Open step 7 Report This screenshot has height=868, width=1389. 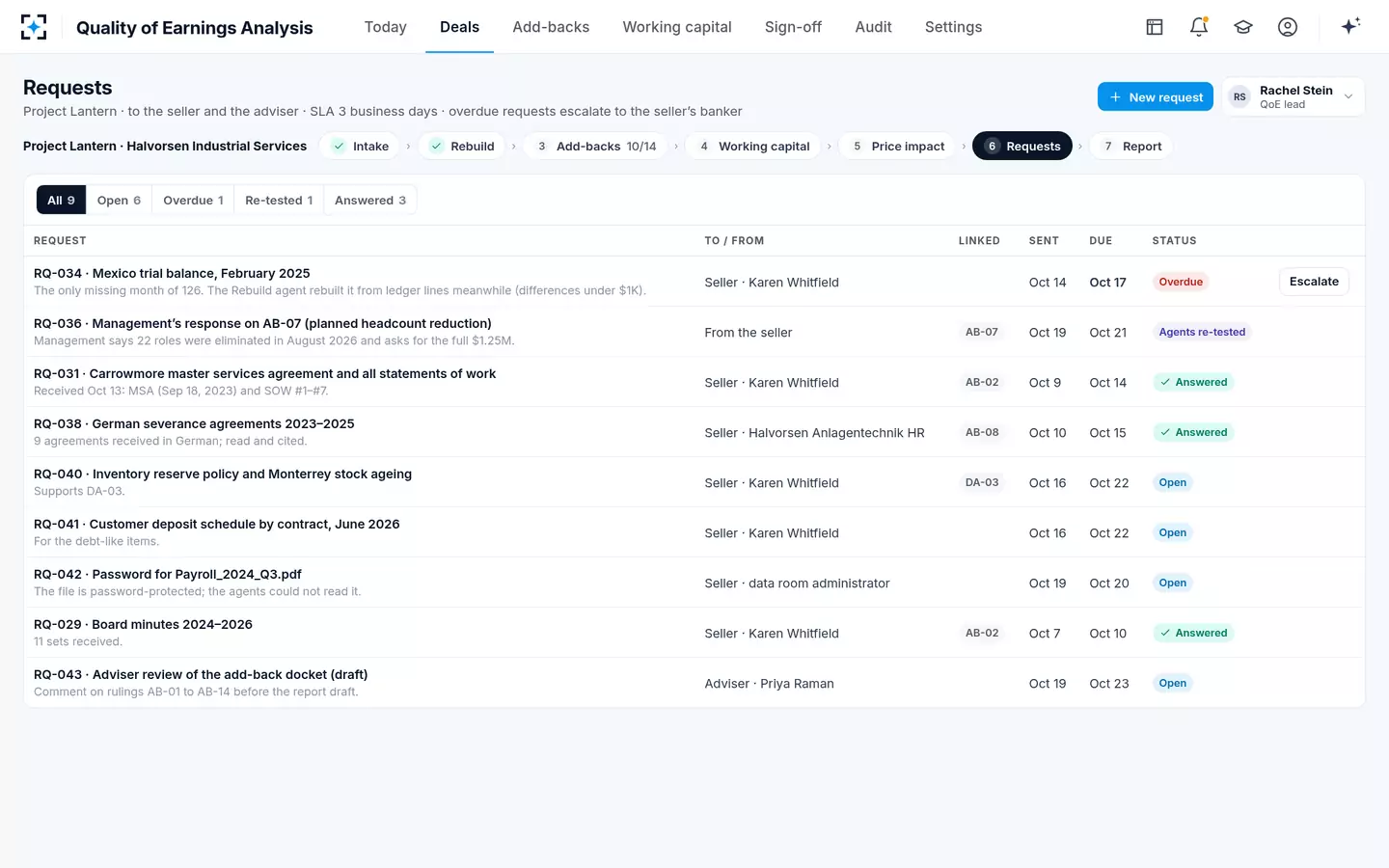click(1131, 146)
